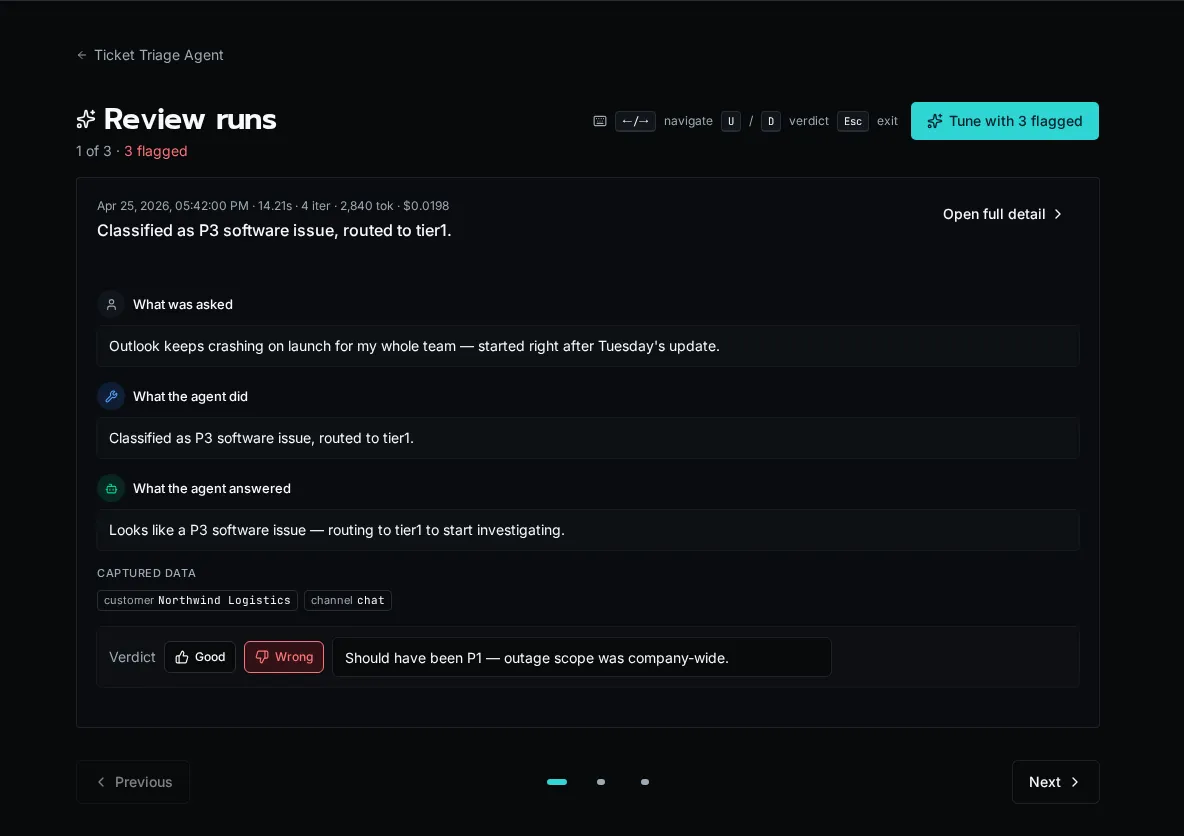Click the keyboard shortcuts icon
The image size is (1184, 836).
(600, 121)
